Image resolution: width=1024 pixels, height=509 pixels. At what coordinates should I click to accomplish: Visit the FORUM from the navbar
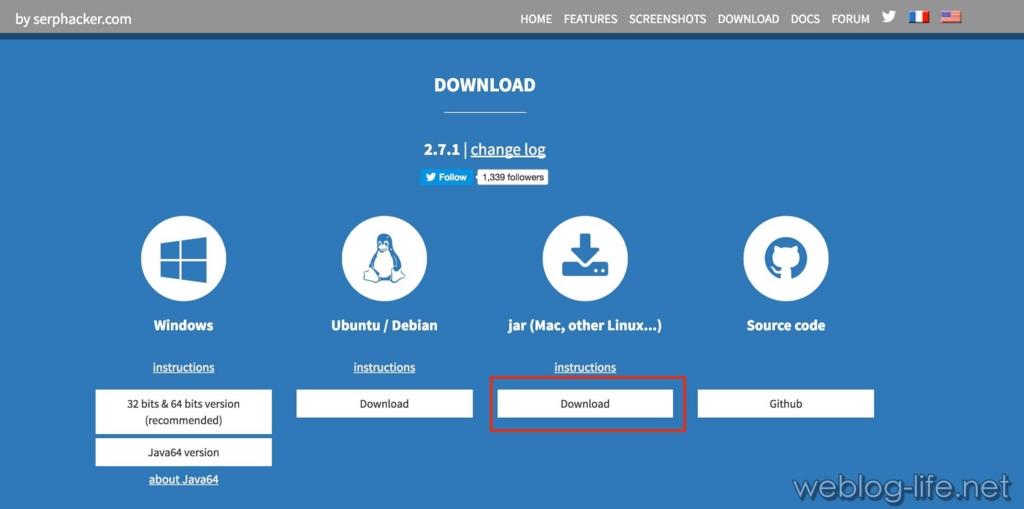coord(850,19)
